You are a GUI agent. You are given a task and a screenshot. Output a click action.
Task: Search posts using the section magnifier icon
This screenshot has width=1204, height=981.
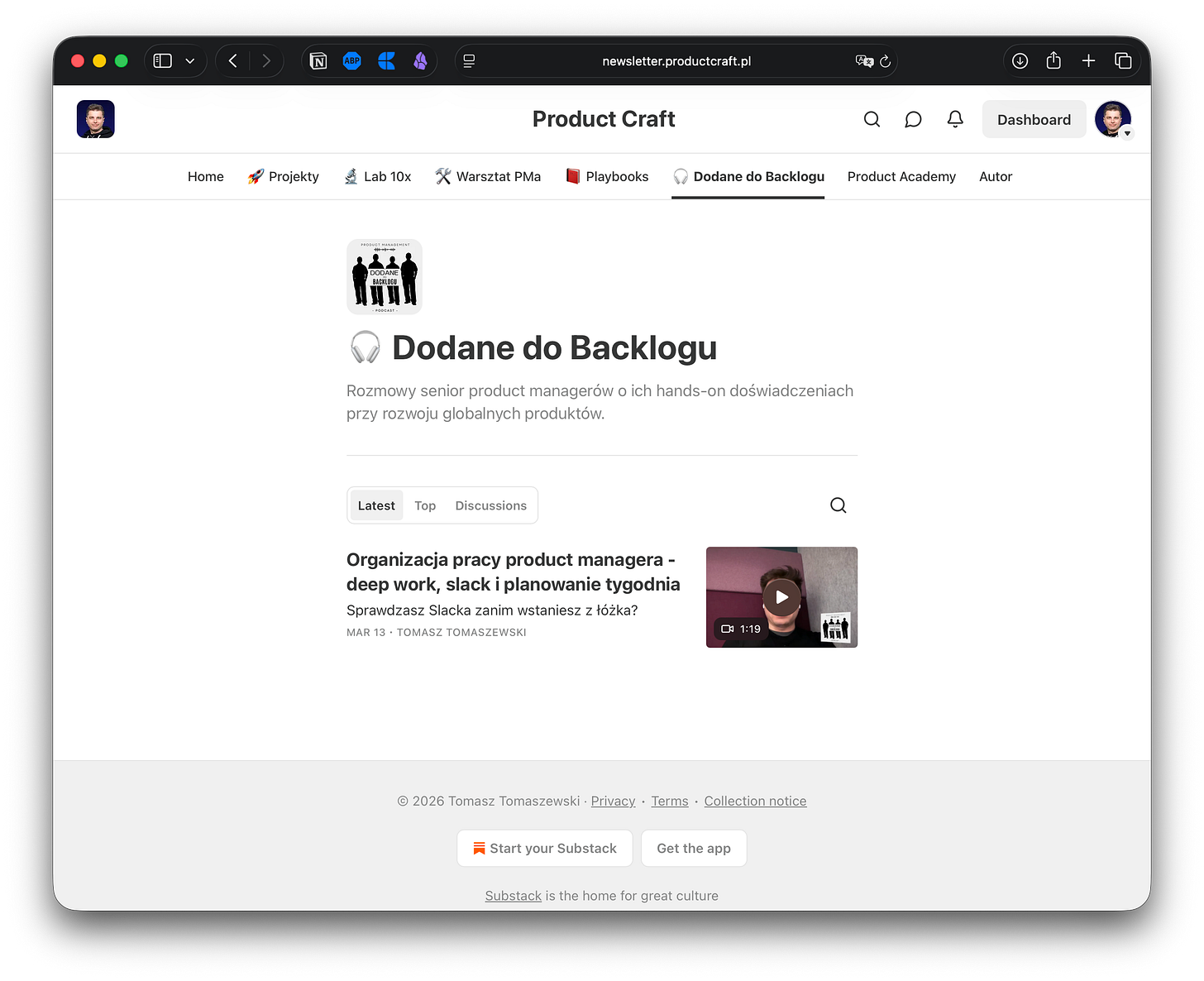[838, 505]
